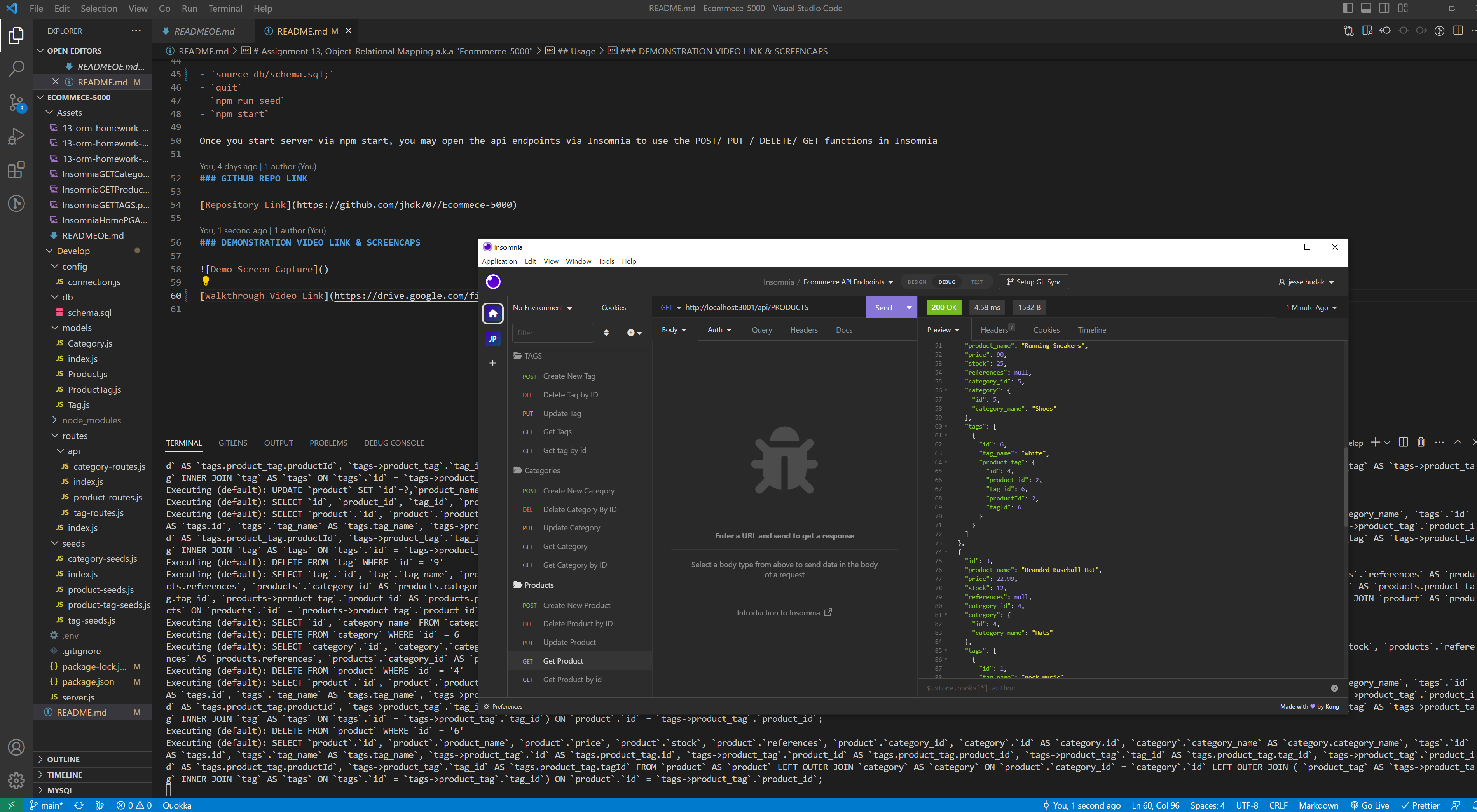1477x812 pixels.
Task: Open the GET method dropdown
Action: (670, 308)
